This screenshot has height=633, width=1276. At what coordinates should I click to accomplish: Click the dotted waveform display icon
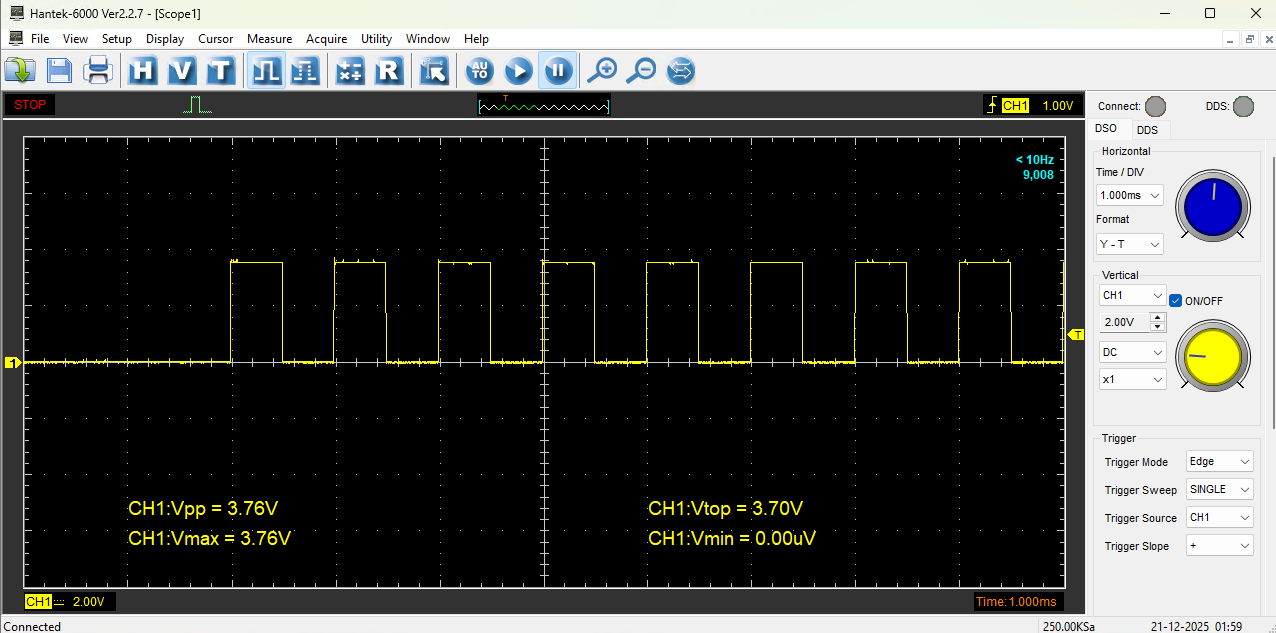[x=305, y=71]
